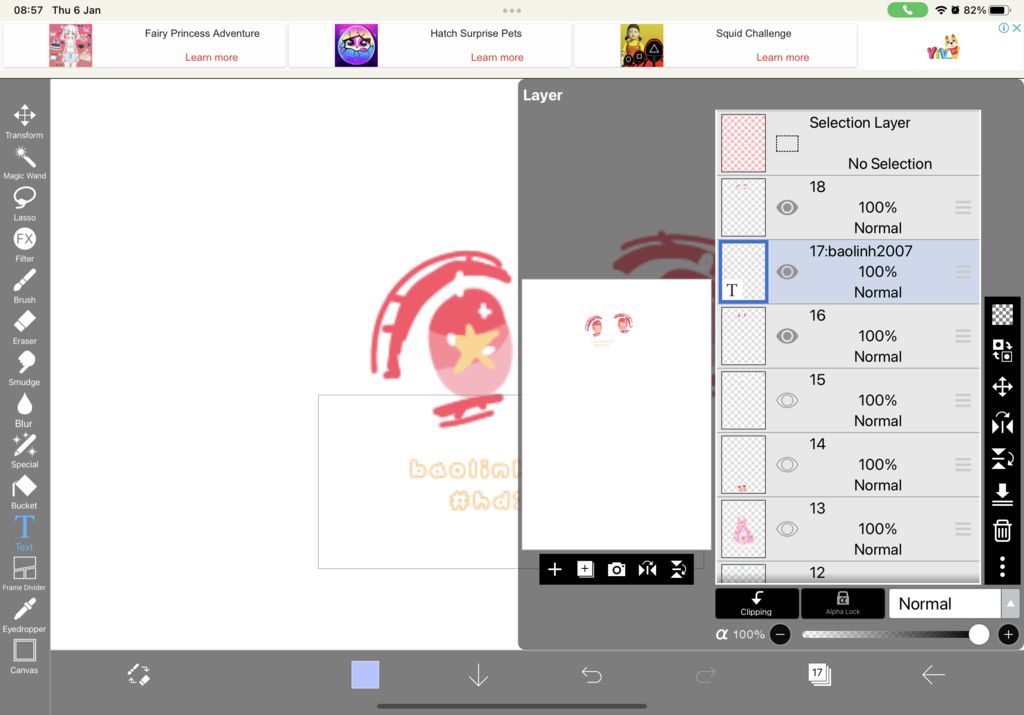Open the layers panel button showing 17
Screen dimensions: 1024x715
[819, 674]
